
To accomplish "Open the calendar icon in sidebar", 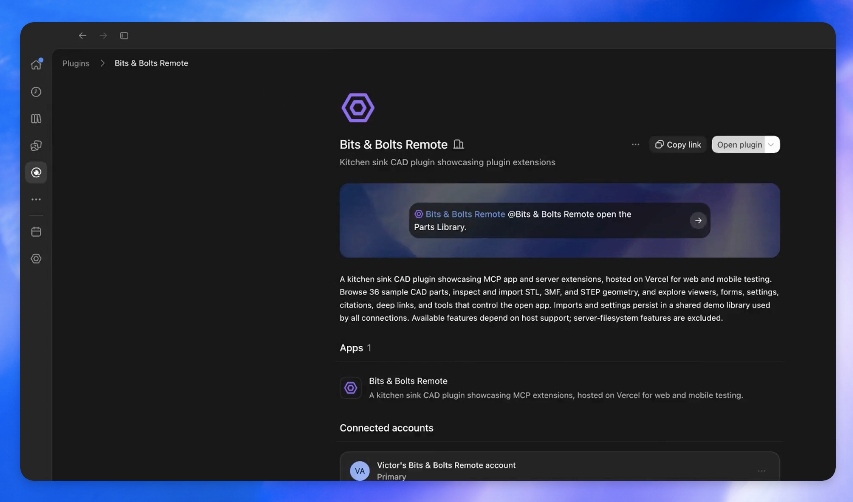I will tap(36, 232).
